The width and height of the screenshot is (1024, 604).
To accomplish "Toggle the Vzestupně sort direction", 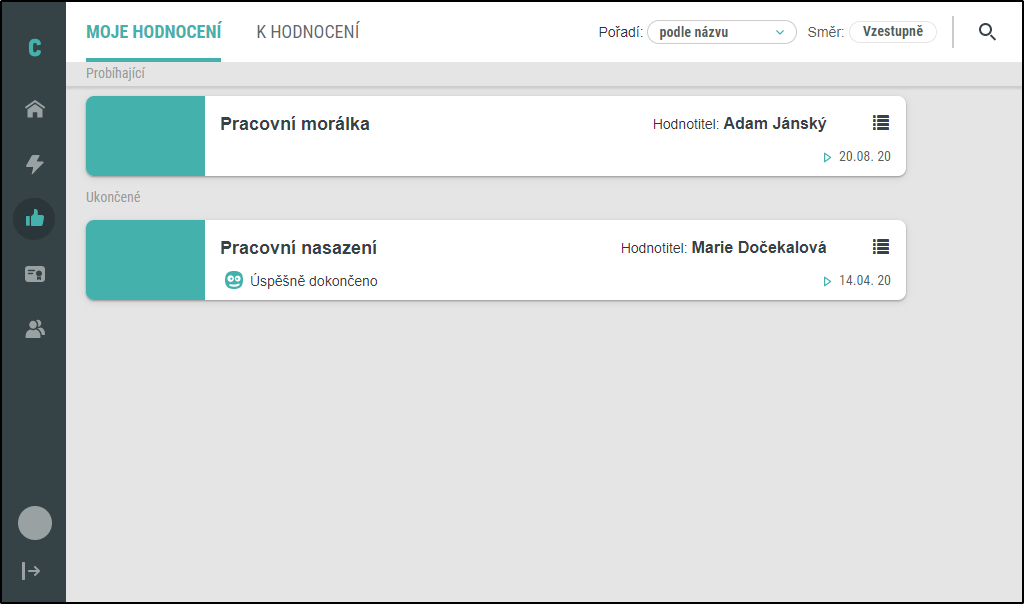I will [893, 31].
